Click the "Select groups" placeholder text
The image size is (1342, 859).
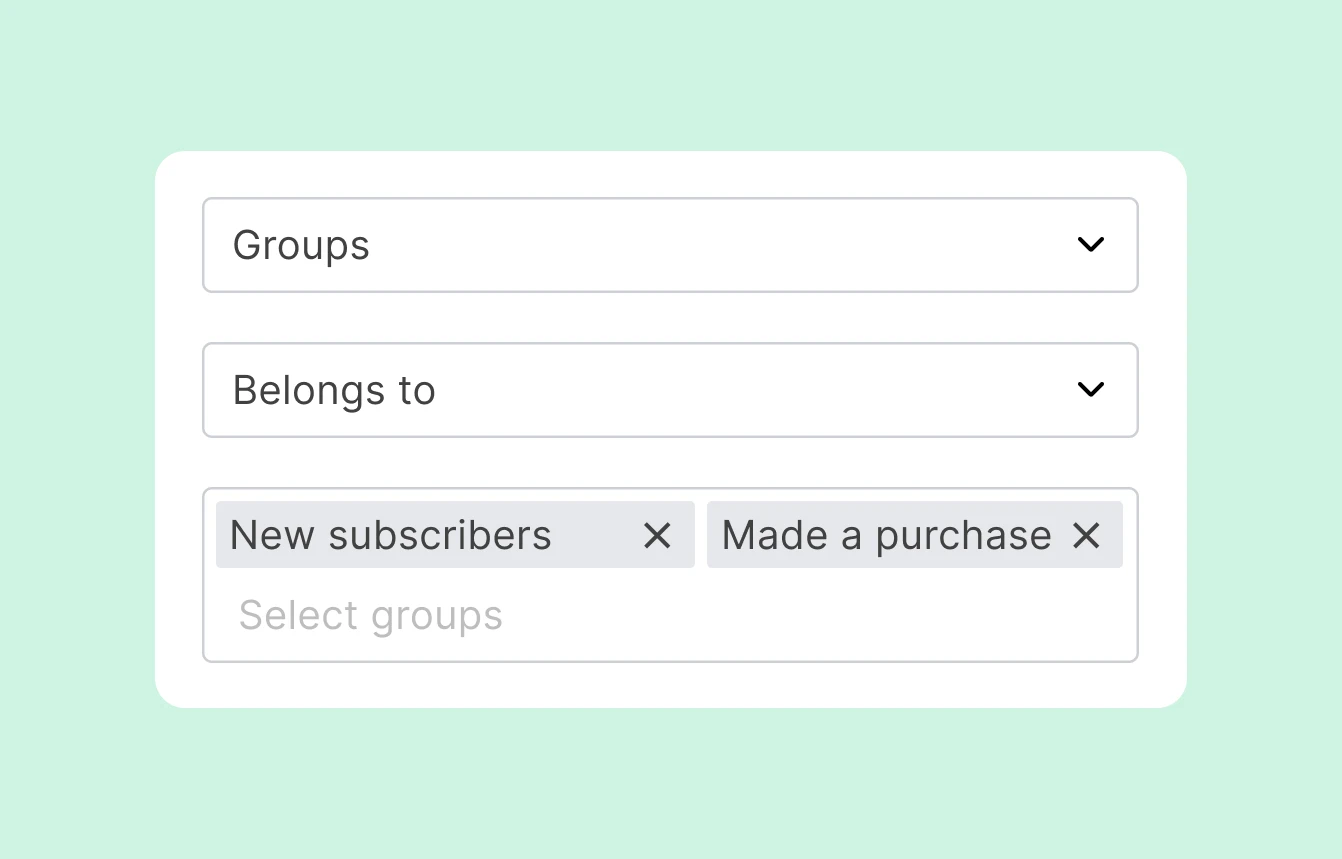(x=370, y=616)
